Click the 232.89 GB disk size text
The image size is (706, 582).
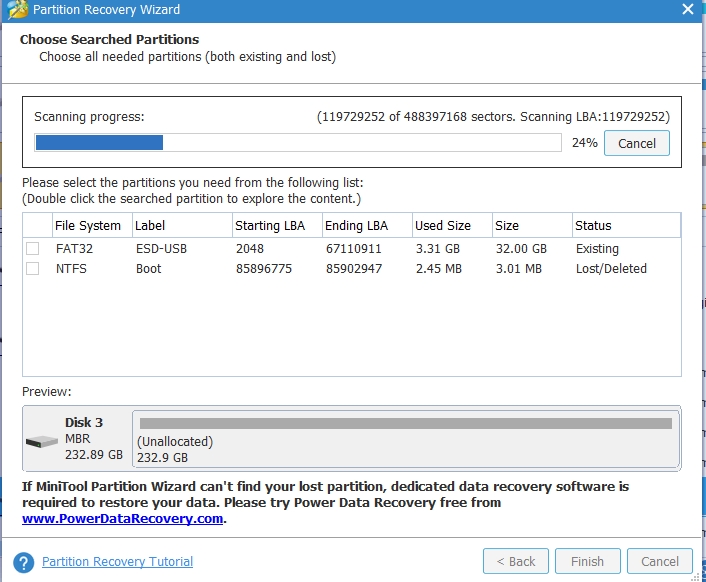pos(94,455)
